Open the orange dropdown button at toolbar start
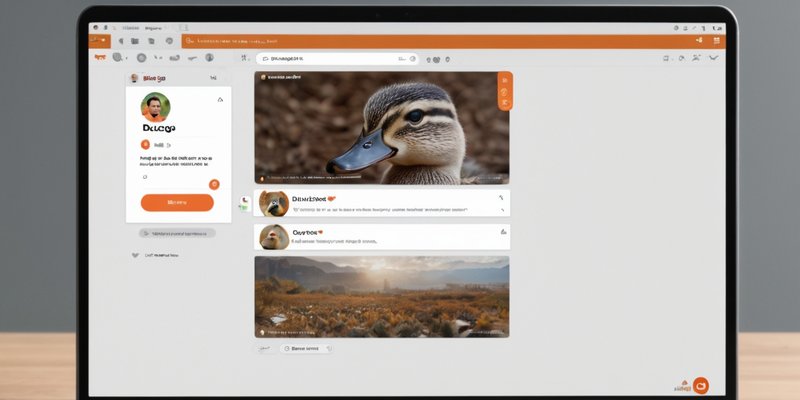800x400 pixels. coord(99,40)
